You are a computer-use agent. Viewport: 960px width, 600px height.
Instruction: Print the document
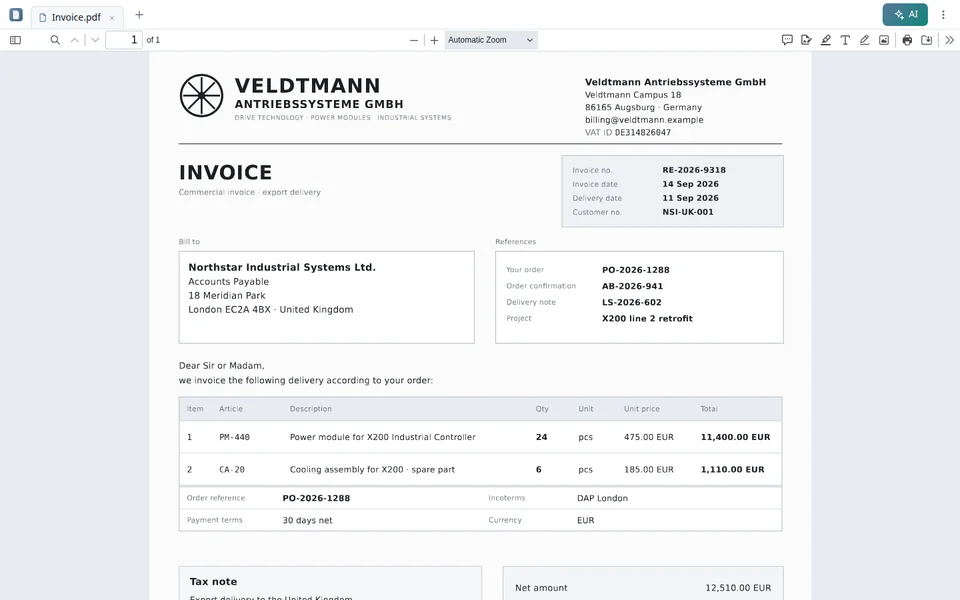[907, 40]
